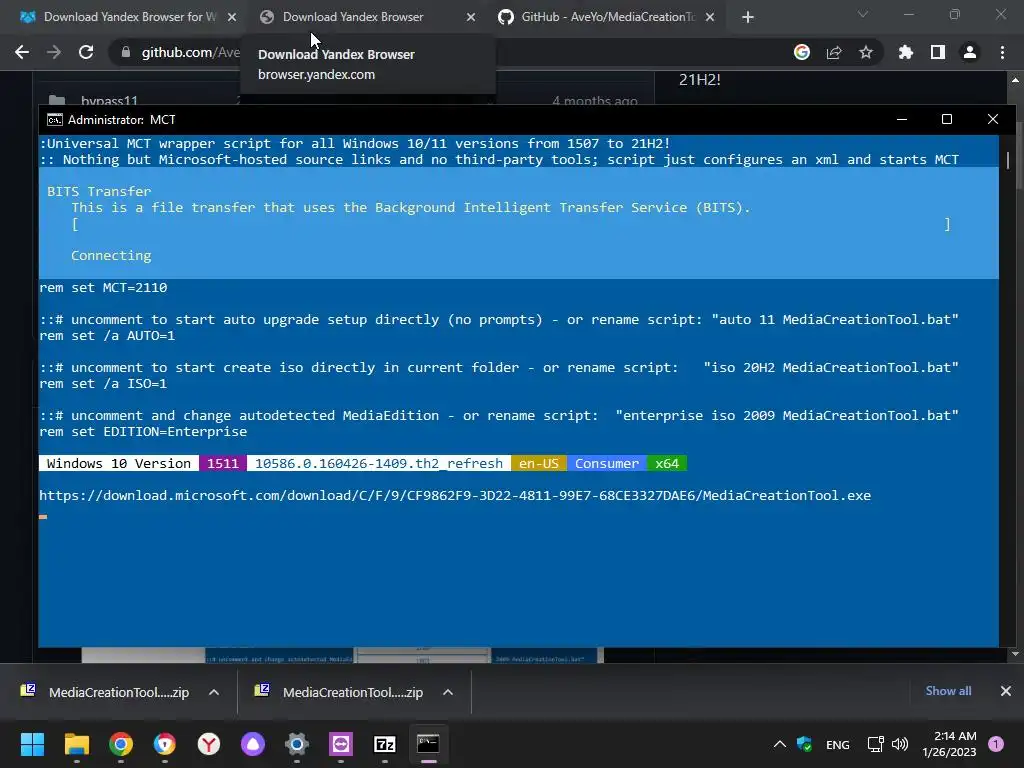
Task: Open Google Chrome from the taskbar
Action: (x=121, y=744)
